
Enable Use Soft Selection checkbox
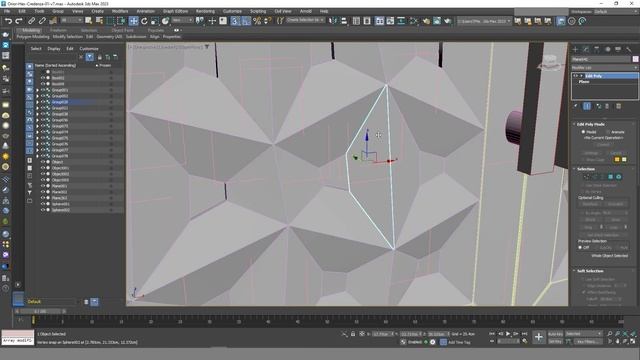point(583,279)
